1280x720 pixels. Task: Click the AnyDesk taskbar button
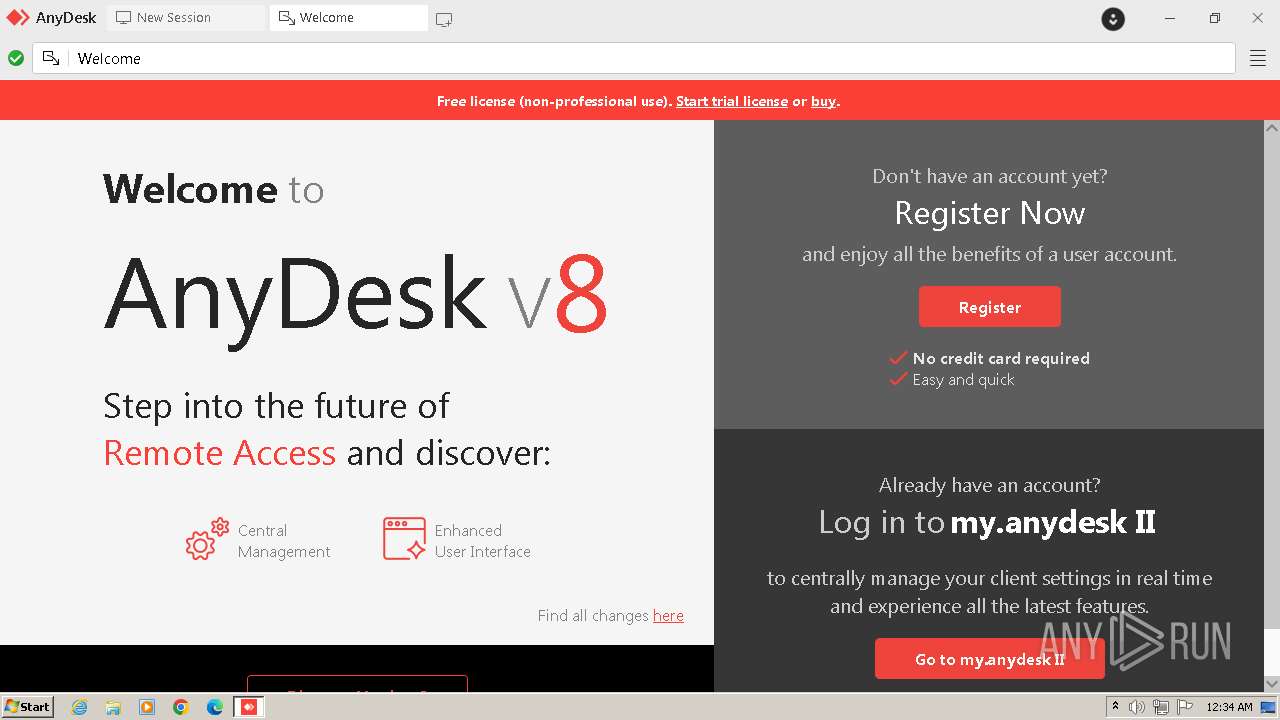(x=249, y=707)
